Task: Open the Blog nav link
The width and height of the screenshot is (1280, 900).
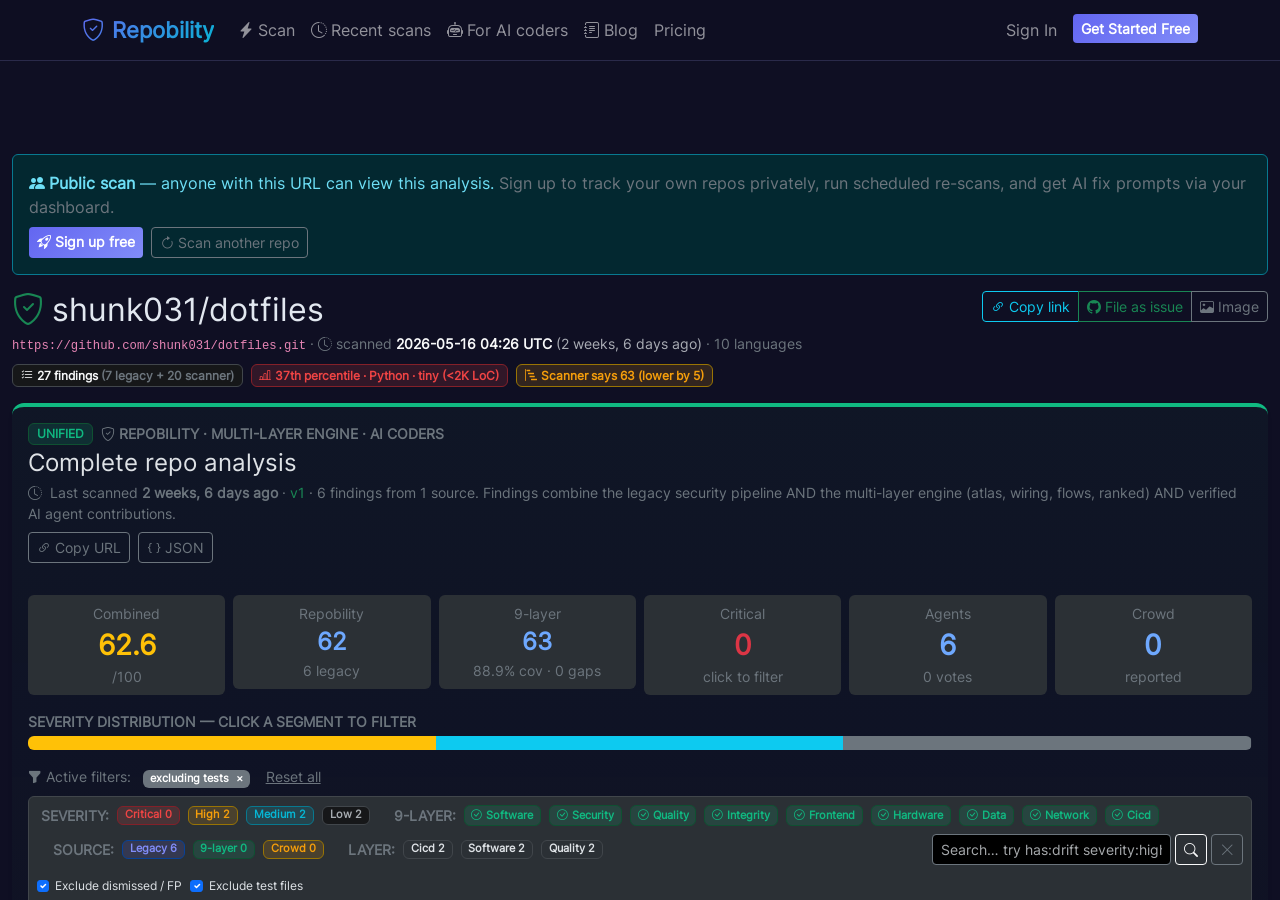Action: point(611,30)
